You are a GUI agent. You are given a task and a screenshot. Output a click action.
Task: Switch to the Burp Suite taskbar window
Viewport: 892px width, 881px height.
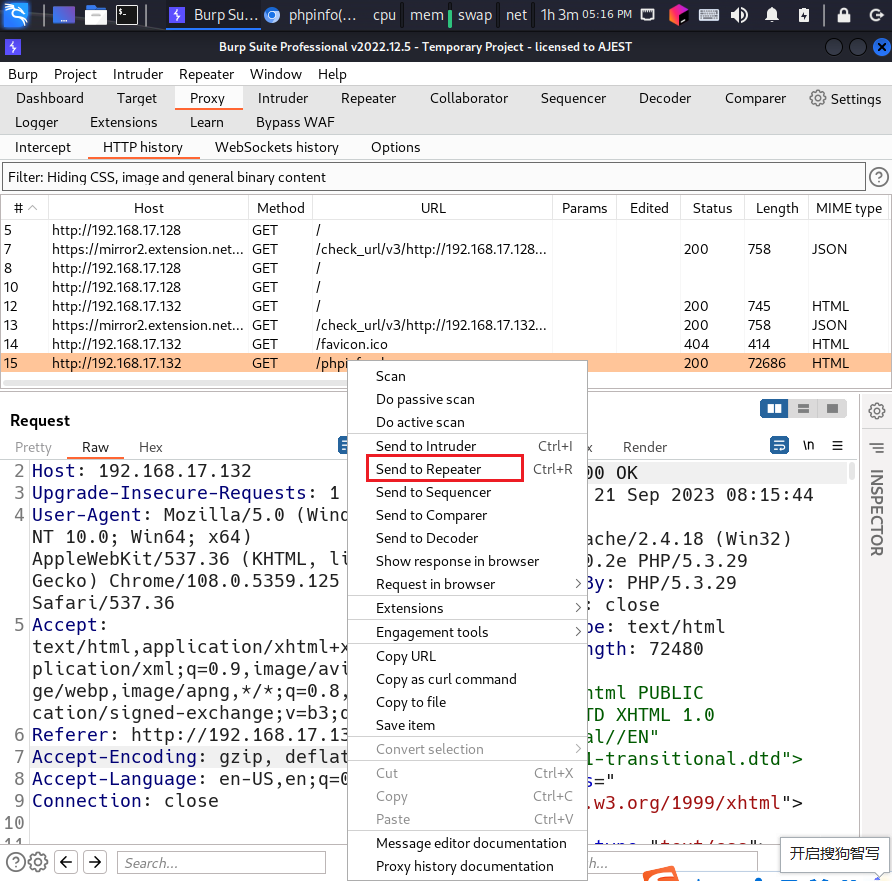click(214, 15)
